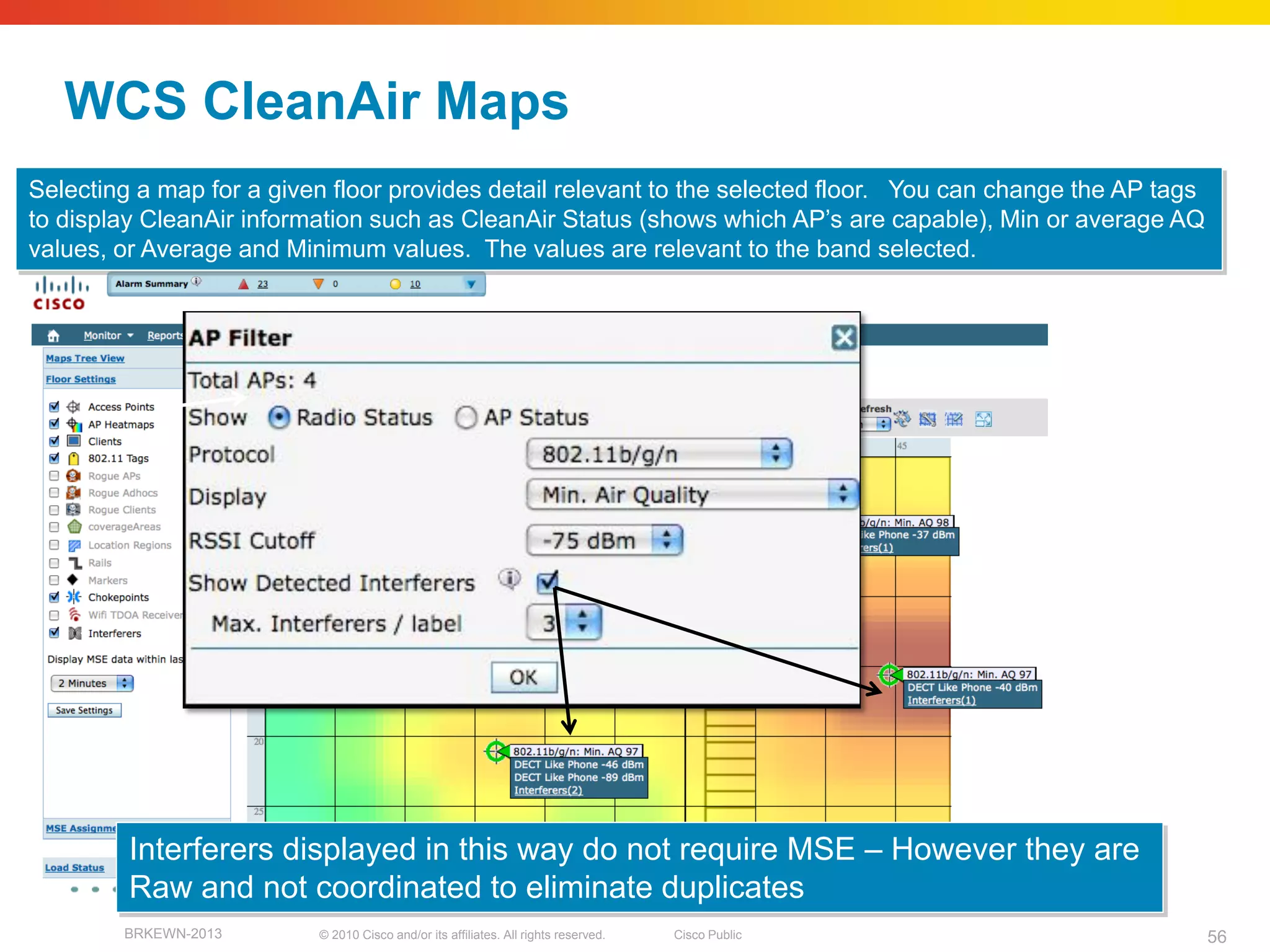Click the Rogue Adhocs icon
This screenshot has height=952, width=1270.
tap(74, 492)
